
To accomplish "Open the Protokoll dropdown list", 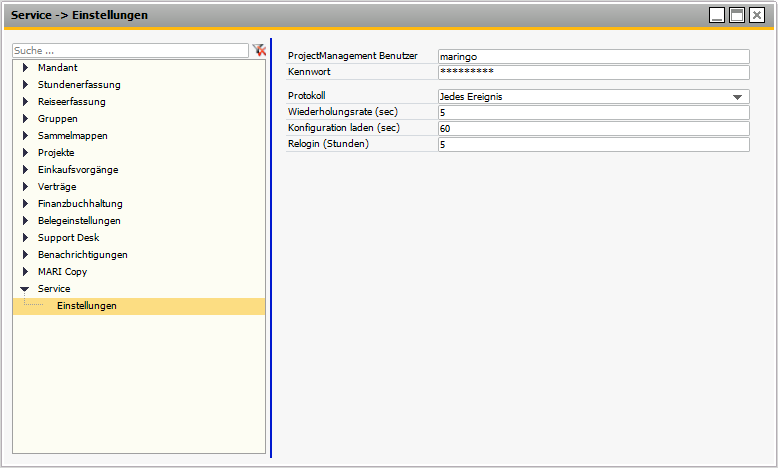I will [738, 96].
